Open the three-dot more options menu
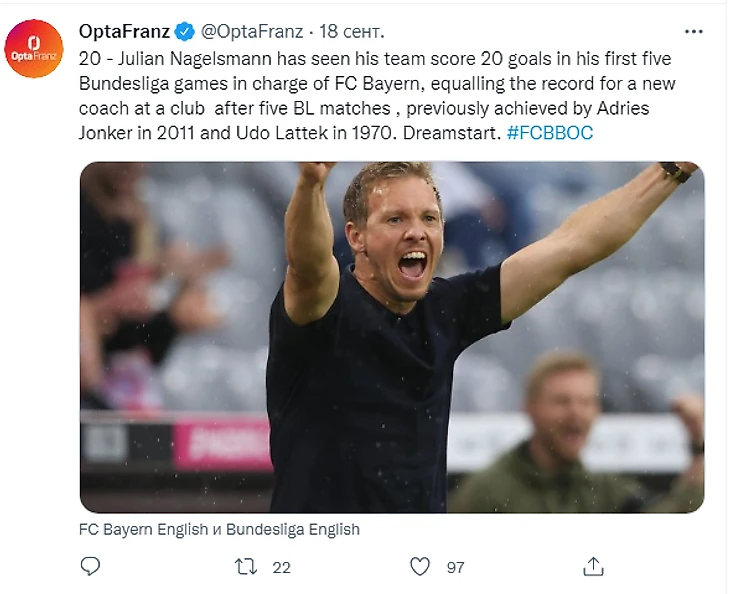 [692, 31]
